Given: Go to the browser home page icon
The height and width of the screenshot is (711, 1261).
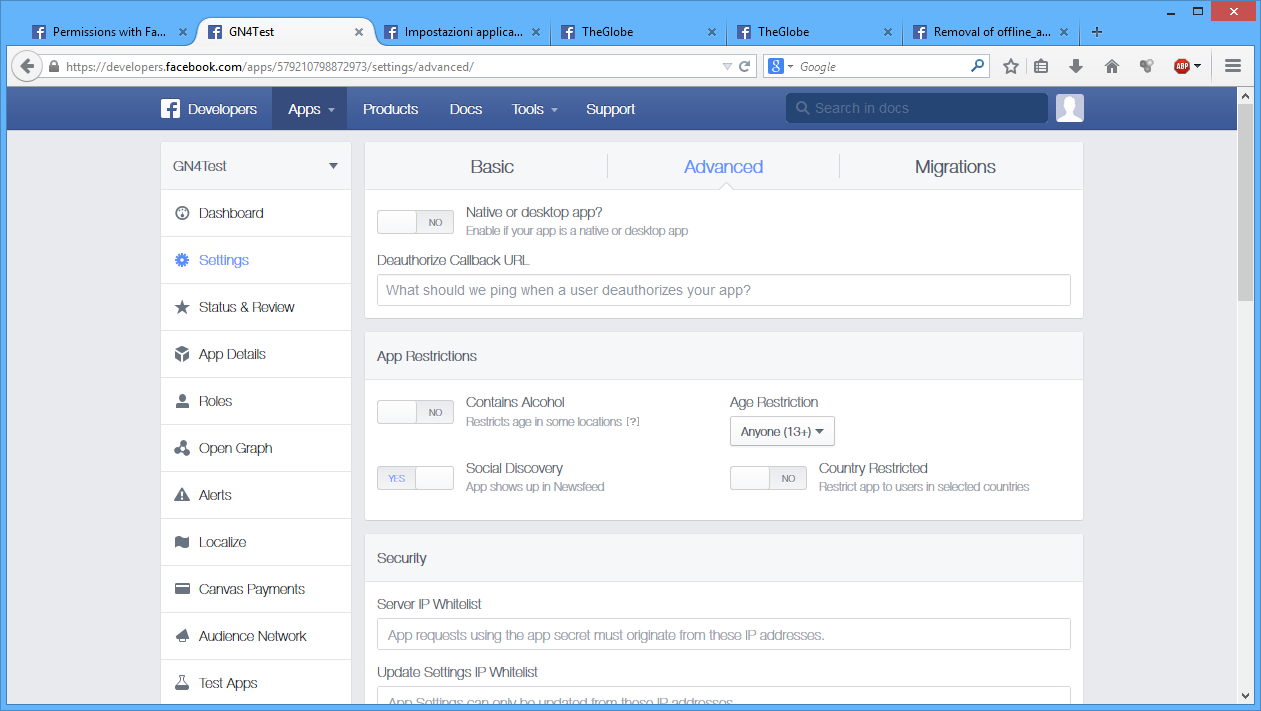Looking at the screenshot, I should (1112, 66).
